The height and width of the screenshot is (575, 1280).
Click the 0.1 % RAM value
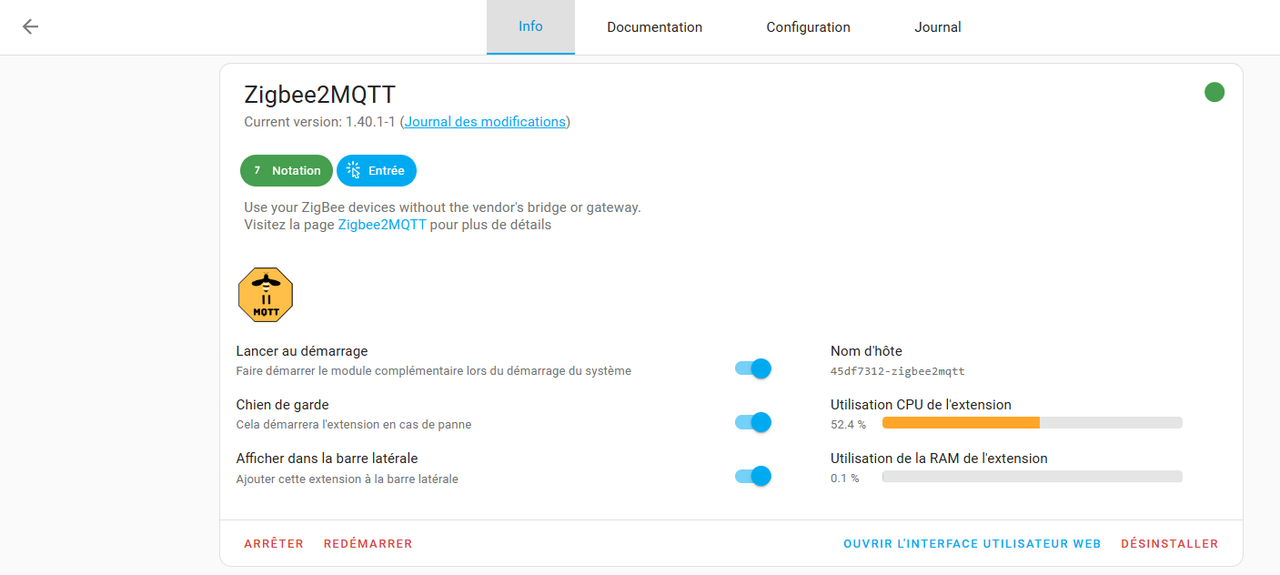coord(845,478)
